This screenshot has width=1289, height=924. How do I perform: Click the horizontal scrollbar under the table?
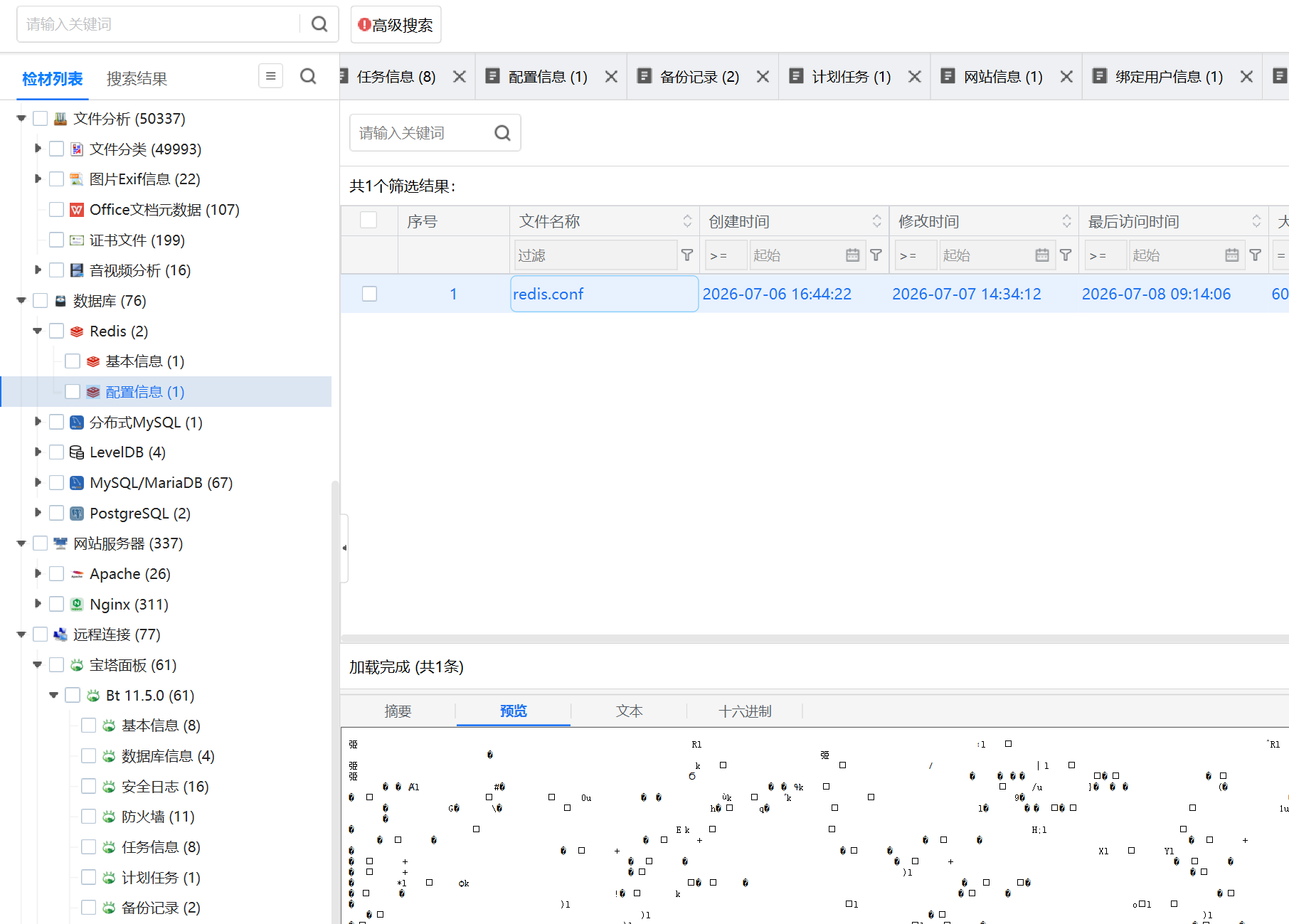(x=815, y=639)
